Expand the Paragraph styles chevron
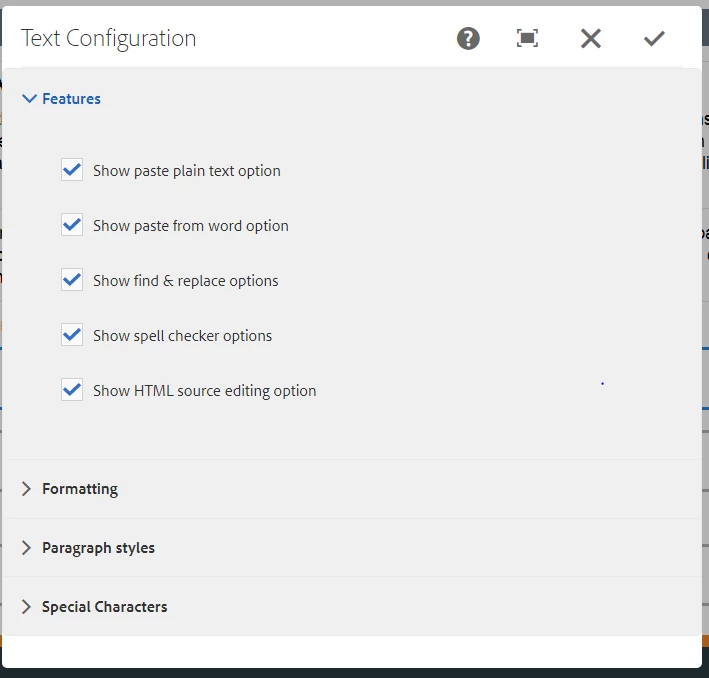The image size is (709, 678). tap(27, 548)
